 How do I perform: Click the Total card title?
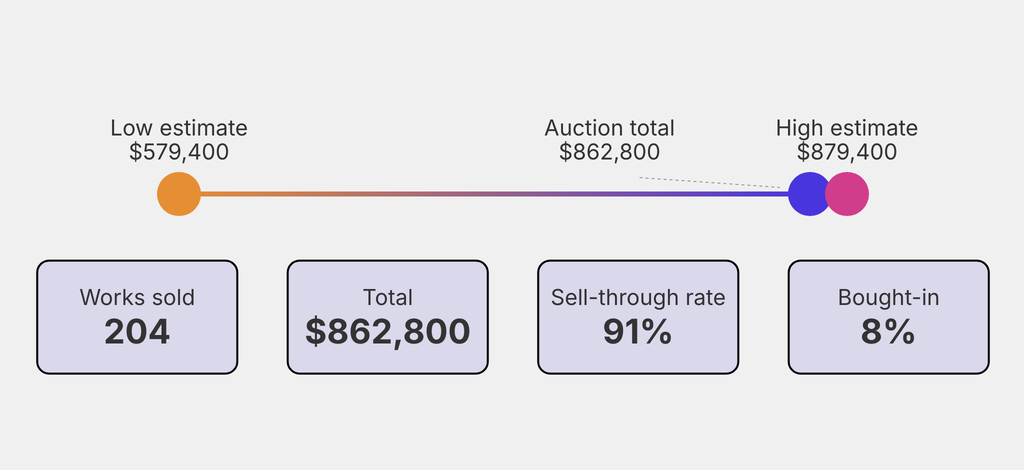(388, 297)
